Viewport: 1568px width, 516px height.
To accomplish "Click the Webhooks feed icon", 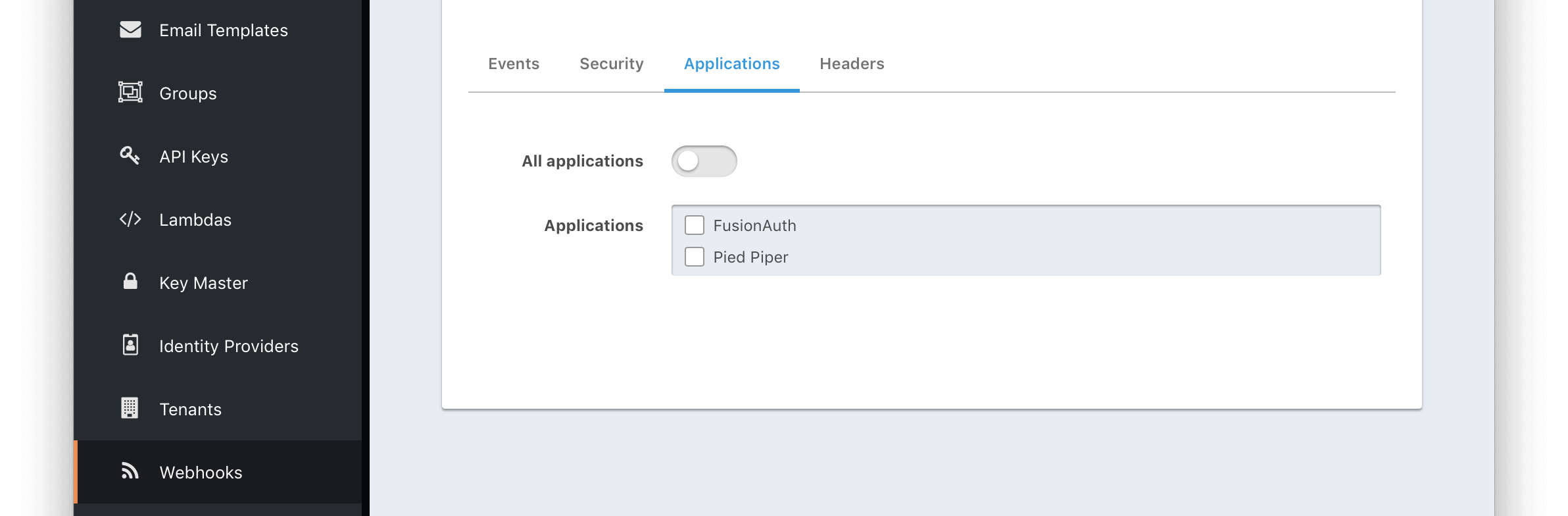I will 130,471.
